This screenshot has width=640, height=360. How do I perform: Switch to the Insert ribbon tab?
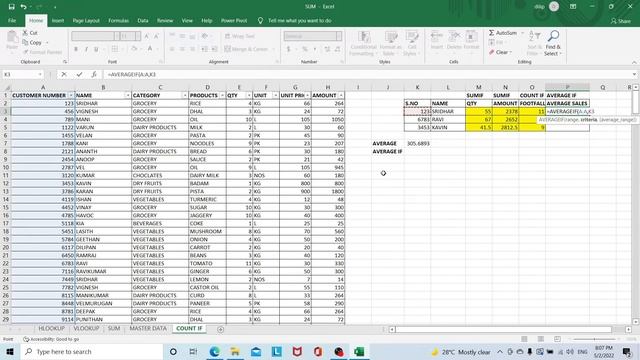coord(58,20)
